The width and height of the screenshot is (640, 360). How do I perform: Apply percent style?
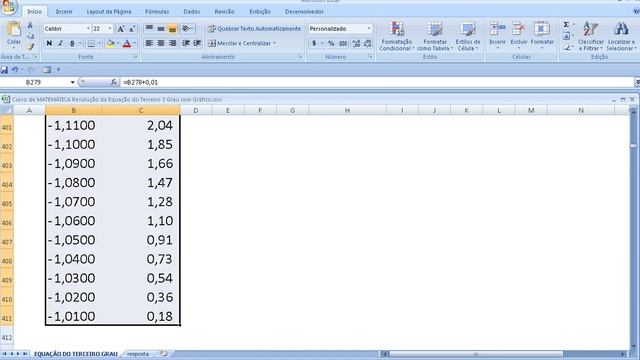(331, 43)
